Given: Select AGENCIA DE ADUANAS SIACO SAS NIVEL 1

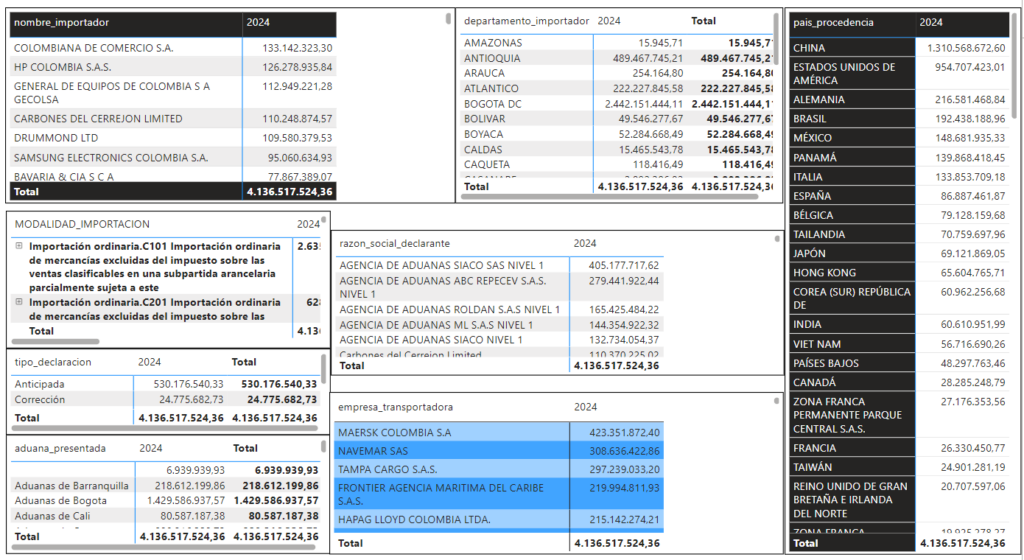Looking at the screenshot, I should coord(500,265).
